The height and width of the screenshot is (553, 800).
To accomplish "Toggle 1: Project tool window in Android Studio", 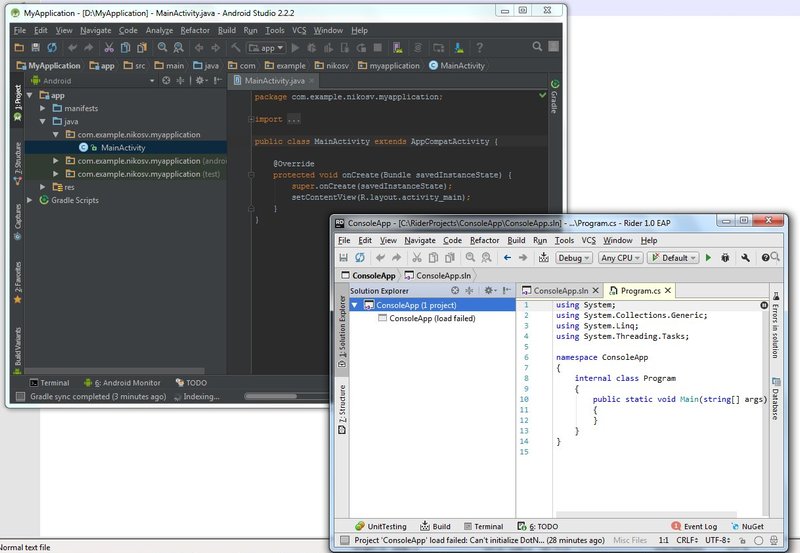I will coord(18,103).
